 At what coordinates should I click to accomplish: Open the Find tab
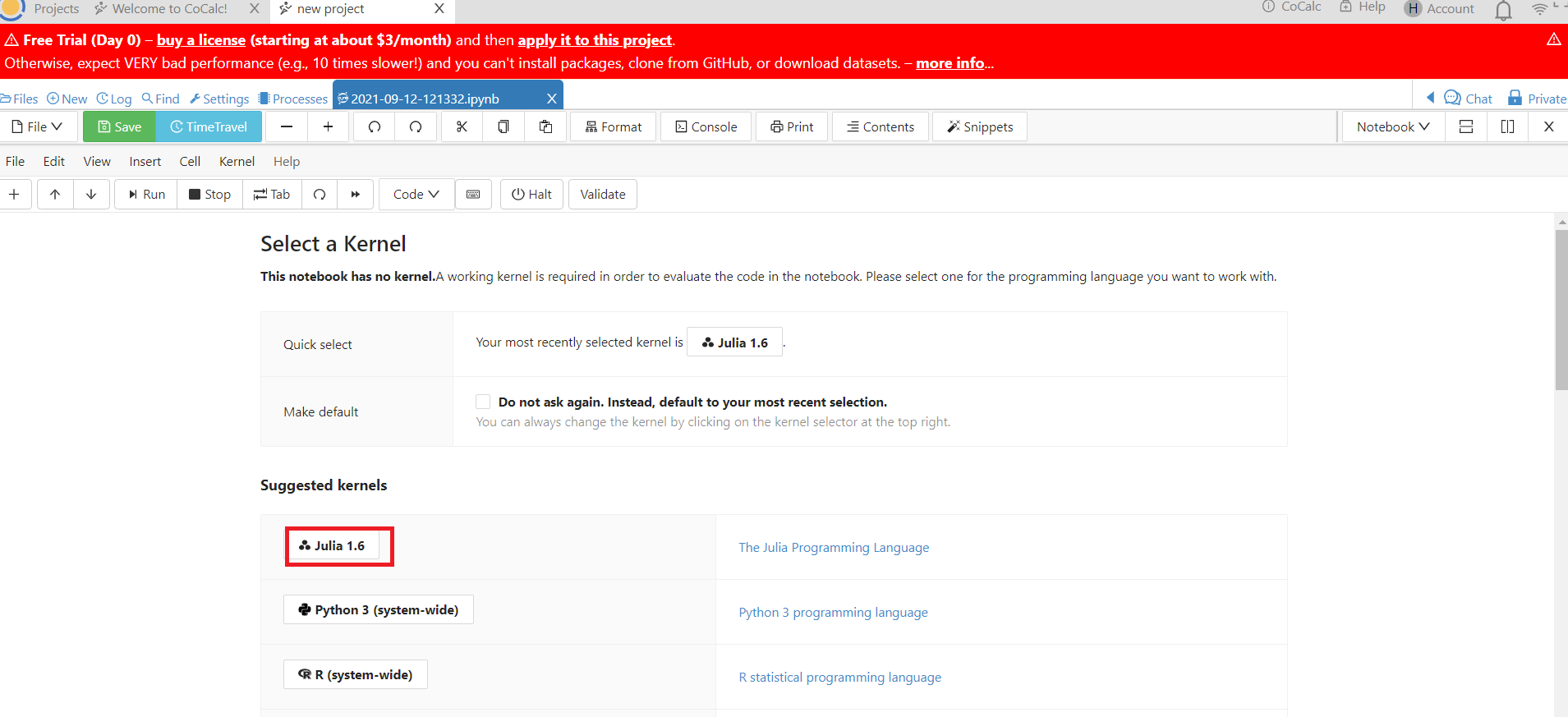pyautogui.click(x=160, y=99)
